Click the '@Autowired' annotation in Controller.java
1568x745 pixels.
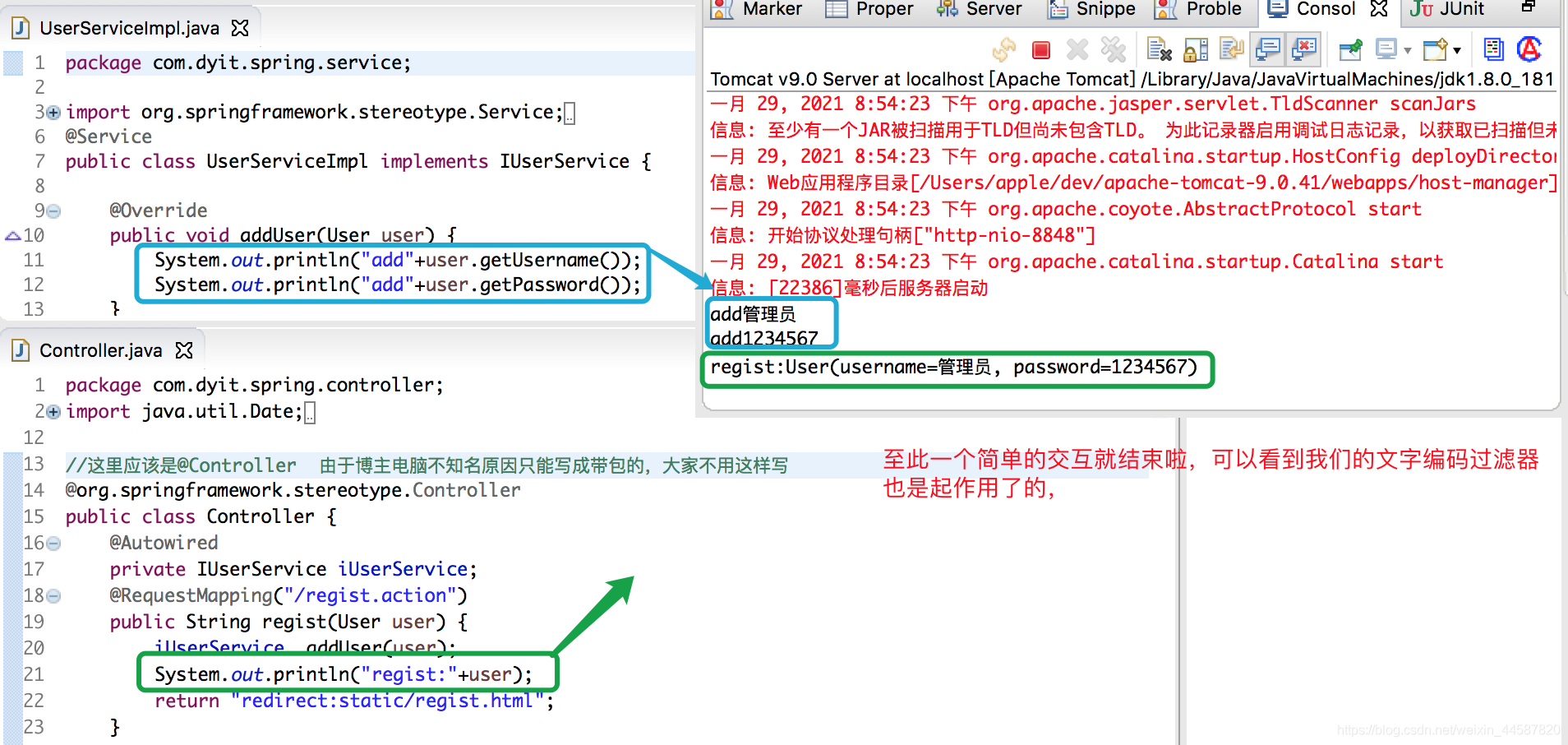click(164, 543)
